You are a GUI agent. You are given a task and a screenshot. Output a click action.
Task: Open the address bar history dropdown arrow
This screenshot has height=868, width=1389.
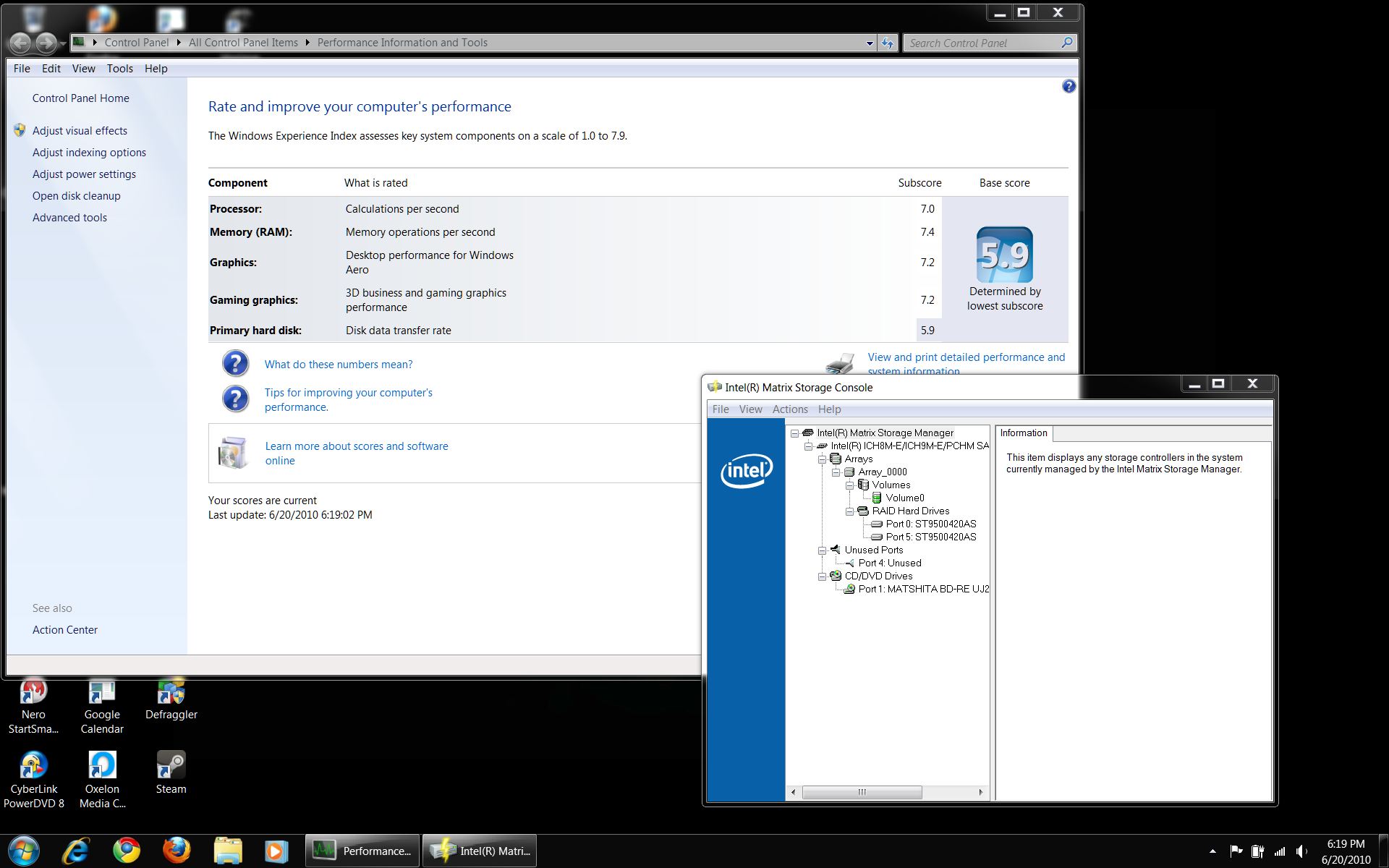[869, 43]
